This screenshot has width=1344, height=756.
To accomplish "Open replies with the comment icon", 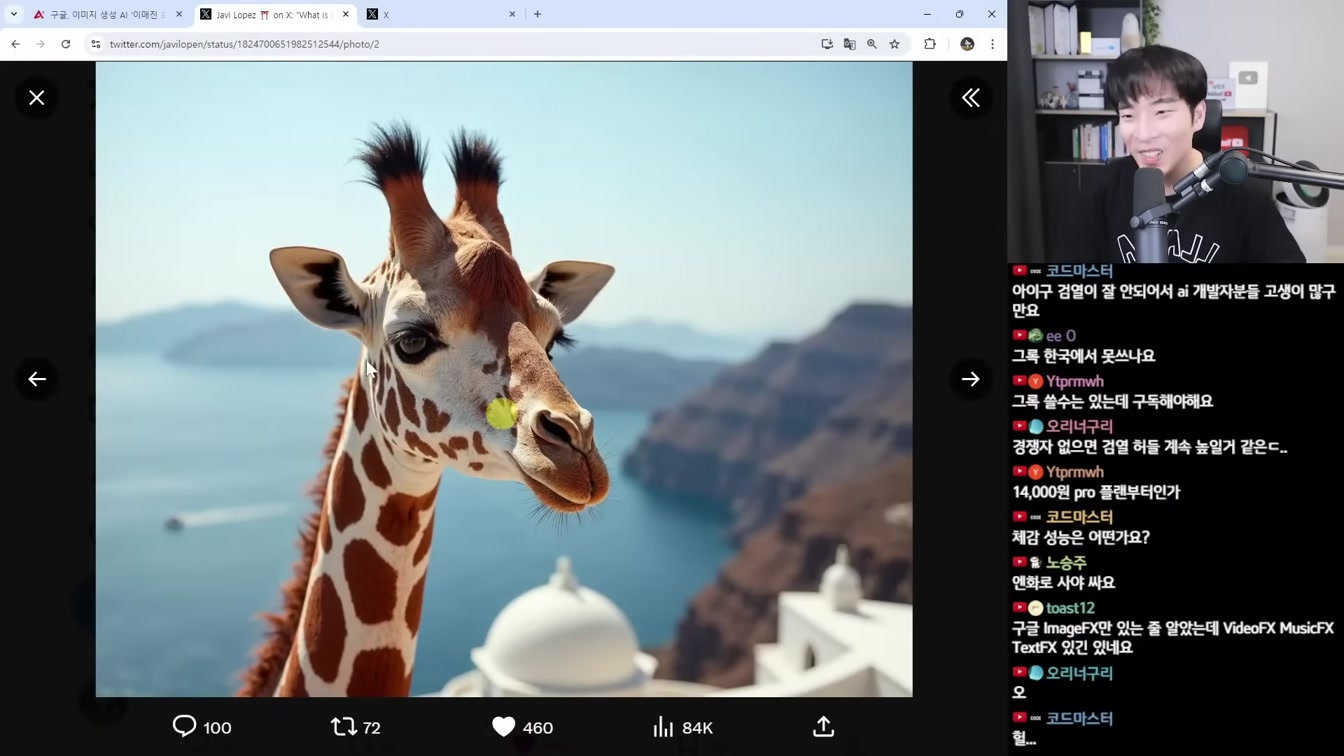I will click(x=184, y=727).
